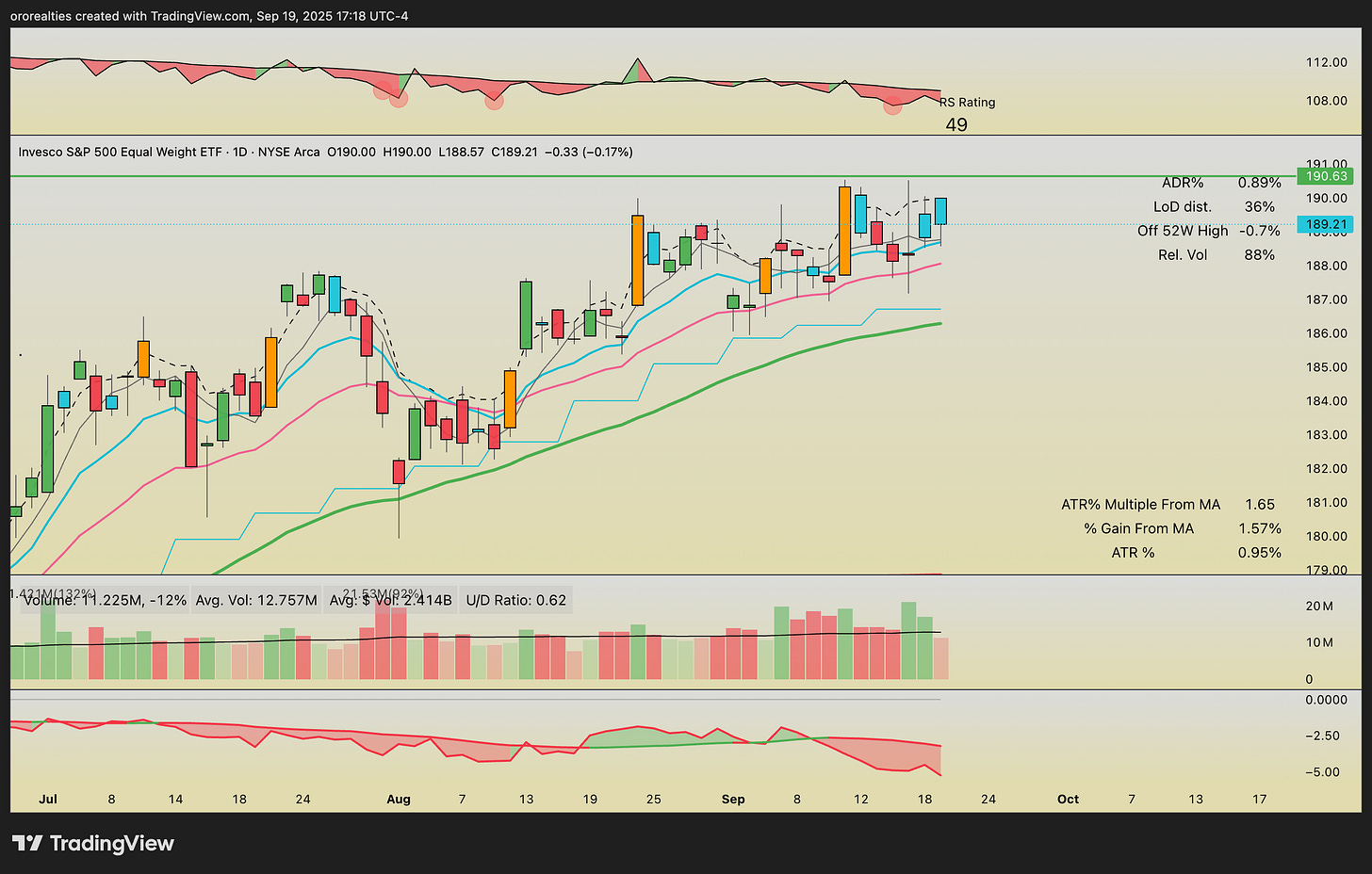Screen dimensions: 1372x874
Task: Click the Aug label on the time axis
Action: click(399, 799)
